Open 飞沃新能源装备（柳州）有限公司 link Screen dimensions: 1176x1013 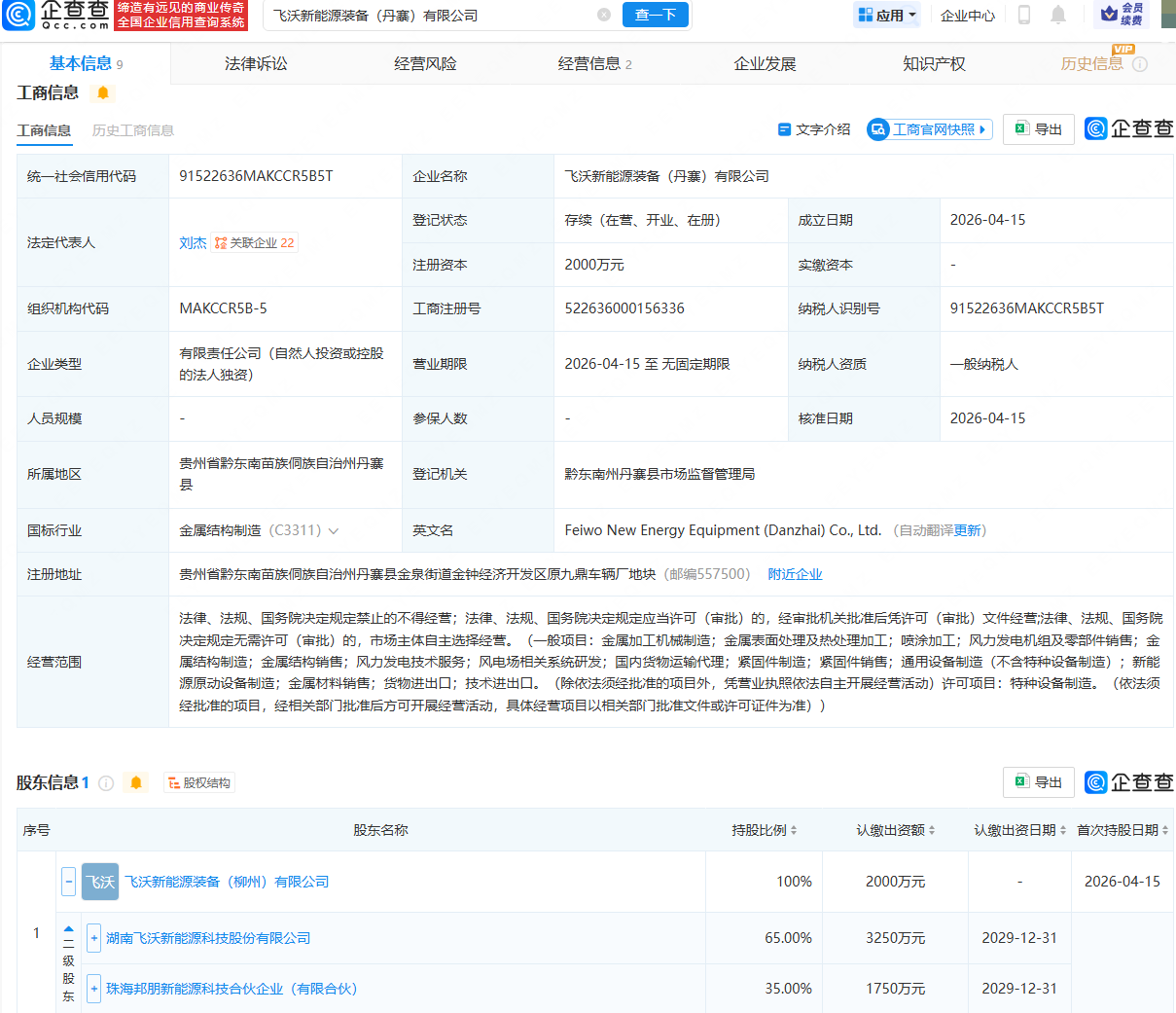pos(227,883)
